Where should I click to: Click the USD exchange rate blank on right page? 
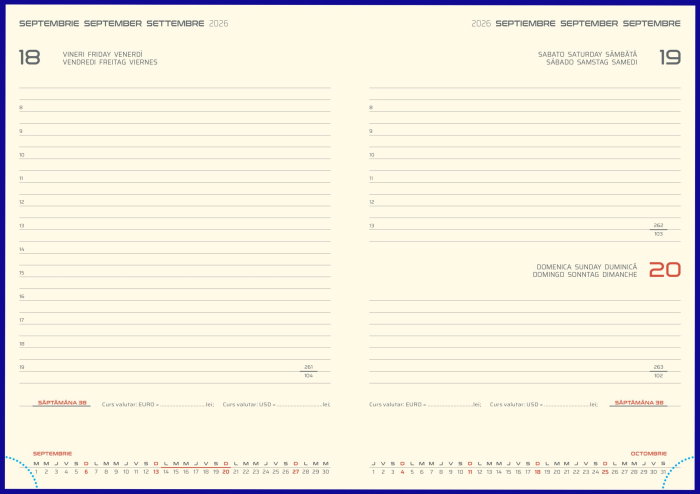[x=566, y=405]
